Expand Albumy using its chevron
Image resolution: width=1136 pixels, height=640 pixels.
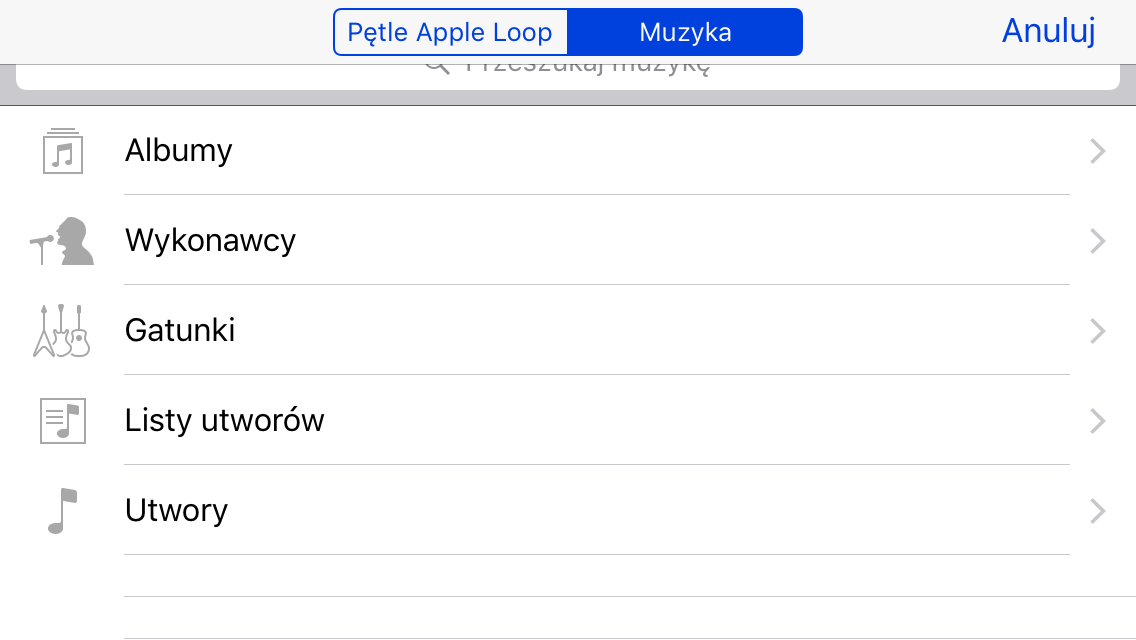coord(1098,151)
